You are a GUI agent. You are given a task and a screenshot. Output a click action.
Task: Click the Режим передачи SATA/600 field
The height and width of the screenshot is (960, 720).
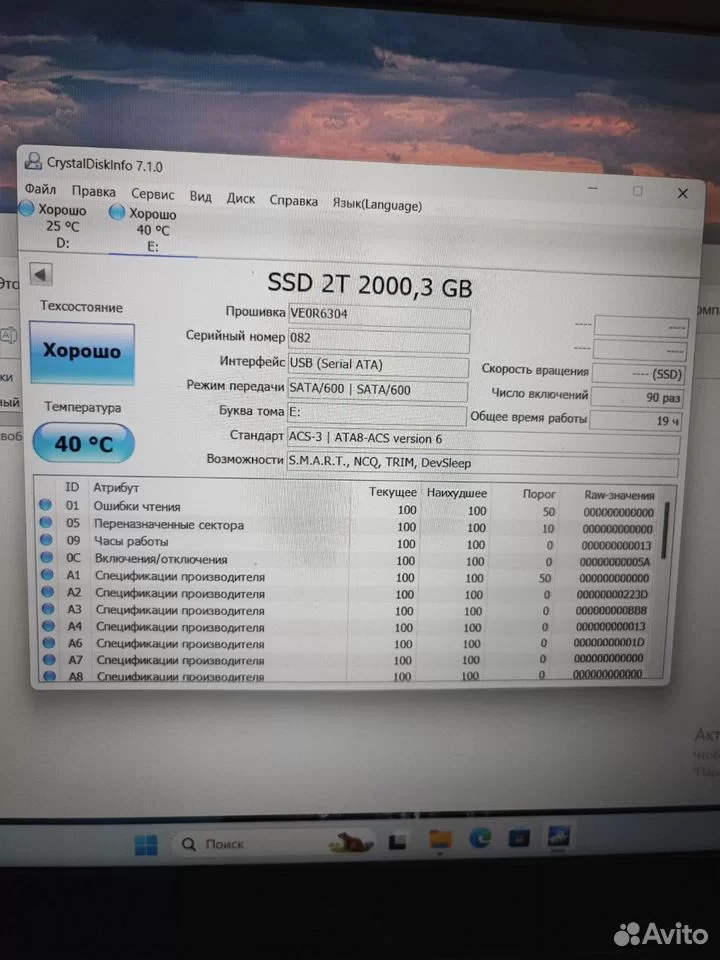click(x=378, y=389)
